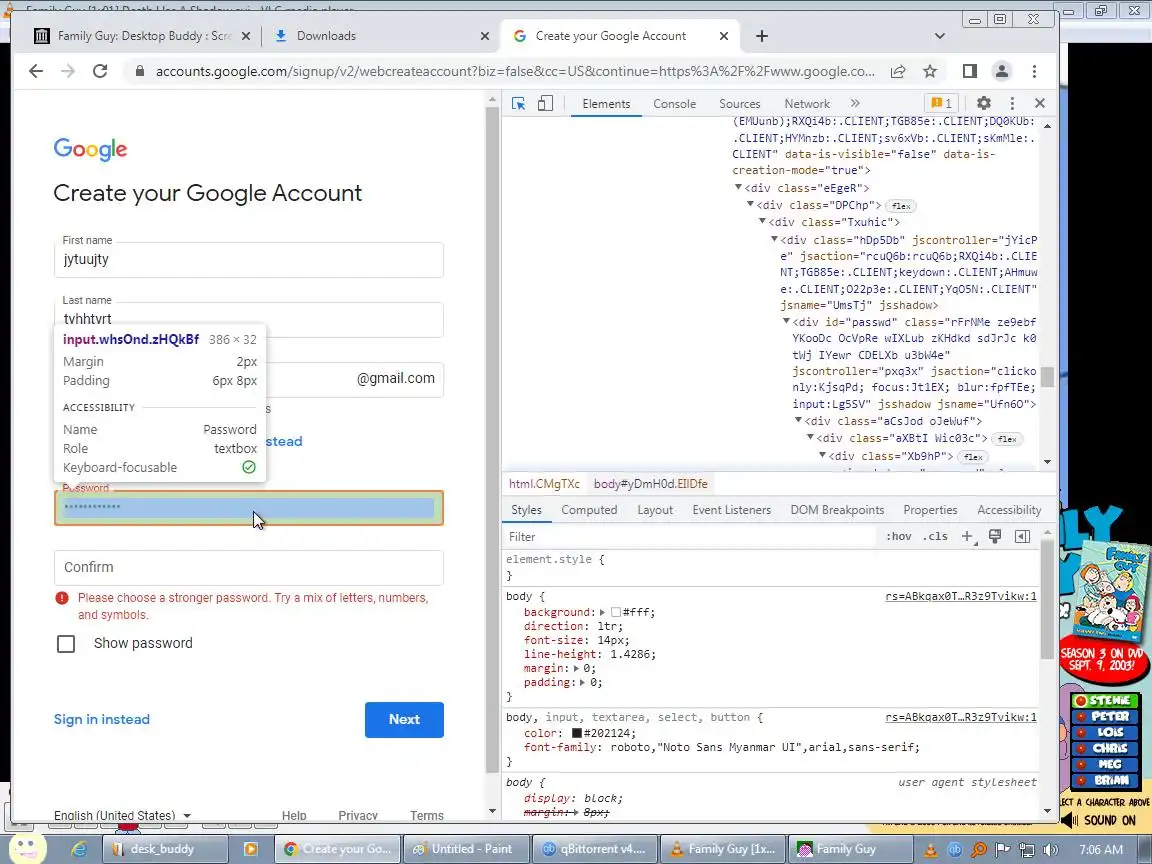This screenshot has height=864, width=1152.
Task: Toggle DevTools device toolbar icon
Action: 545,104
